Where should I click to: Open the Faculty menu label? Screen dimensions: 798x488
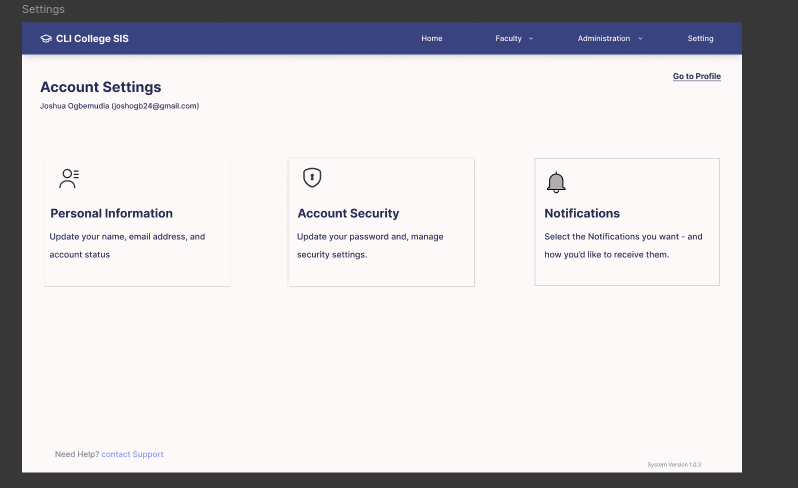(x=508, y=39)
